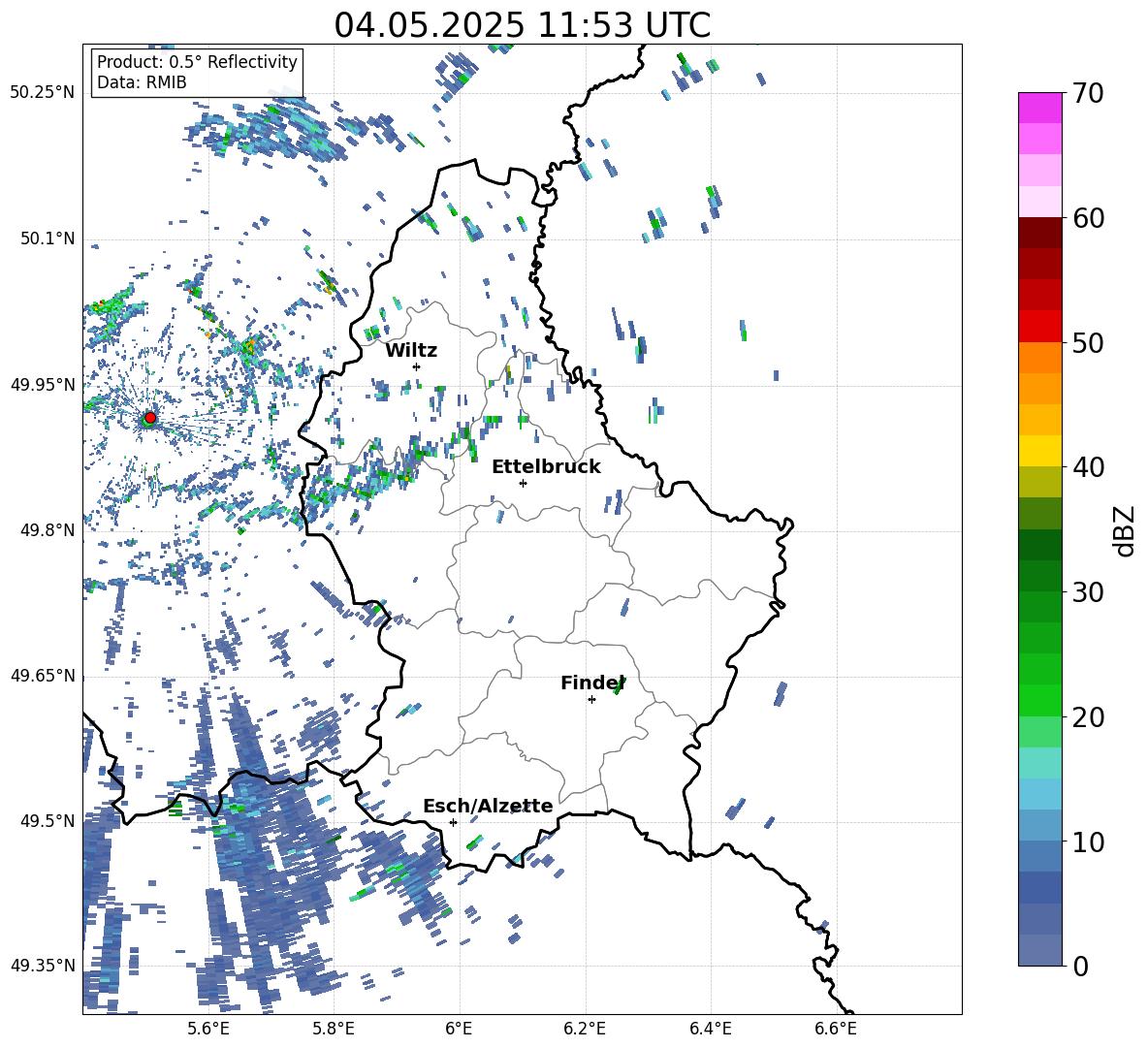
Task: Click the magenta top colorbar swatch
Action: [x=1039, y=108]
